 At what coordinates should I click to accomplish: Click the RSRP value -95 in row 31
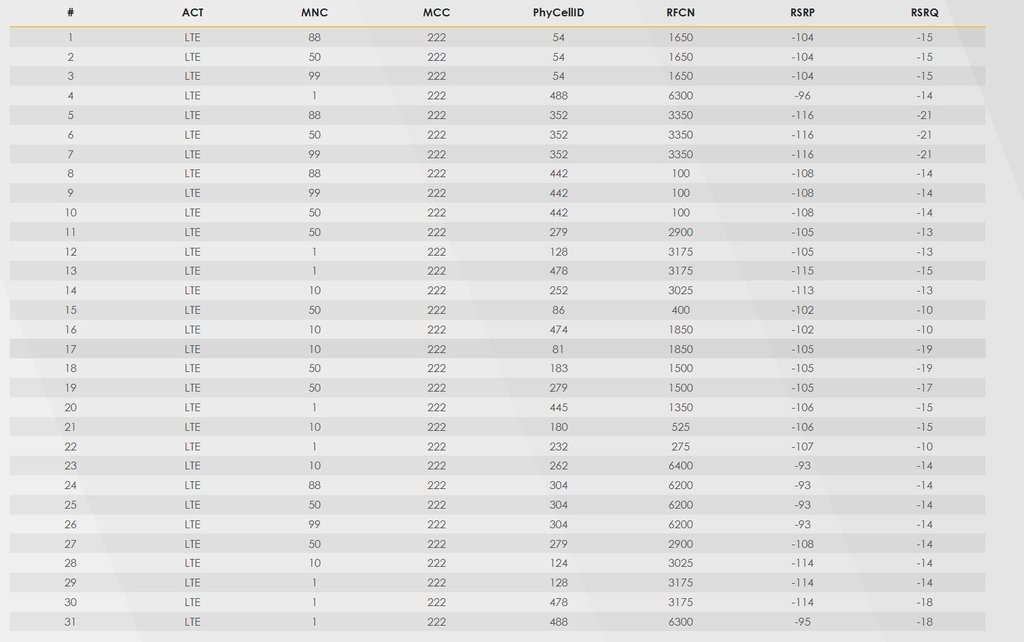(802, 622)
